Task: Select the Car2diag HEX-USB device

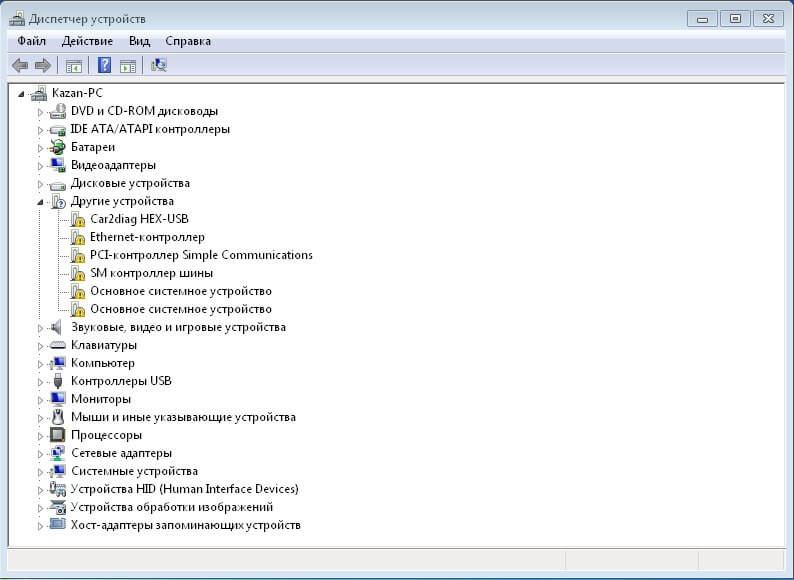Action: [139, 219]
